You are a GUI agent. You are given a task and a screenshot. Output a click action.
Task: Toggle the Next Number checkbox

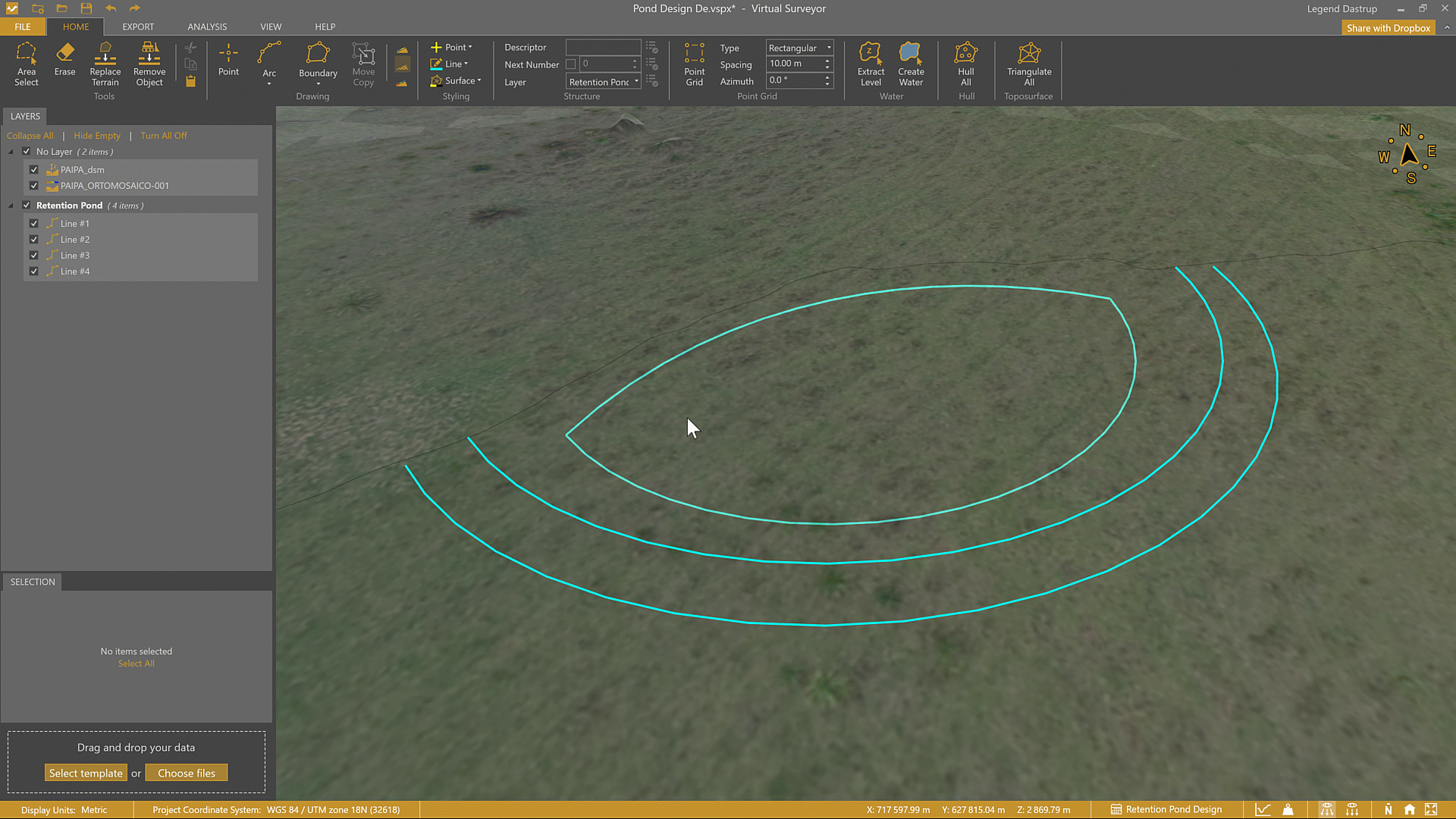[571, 64]
